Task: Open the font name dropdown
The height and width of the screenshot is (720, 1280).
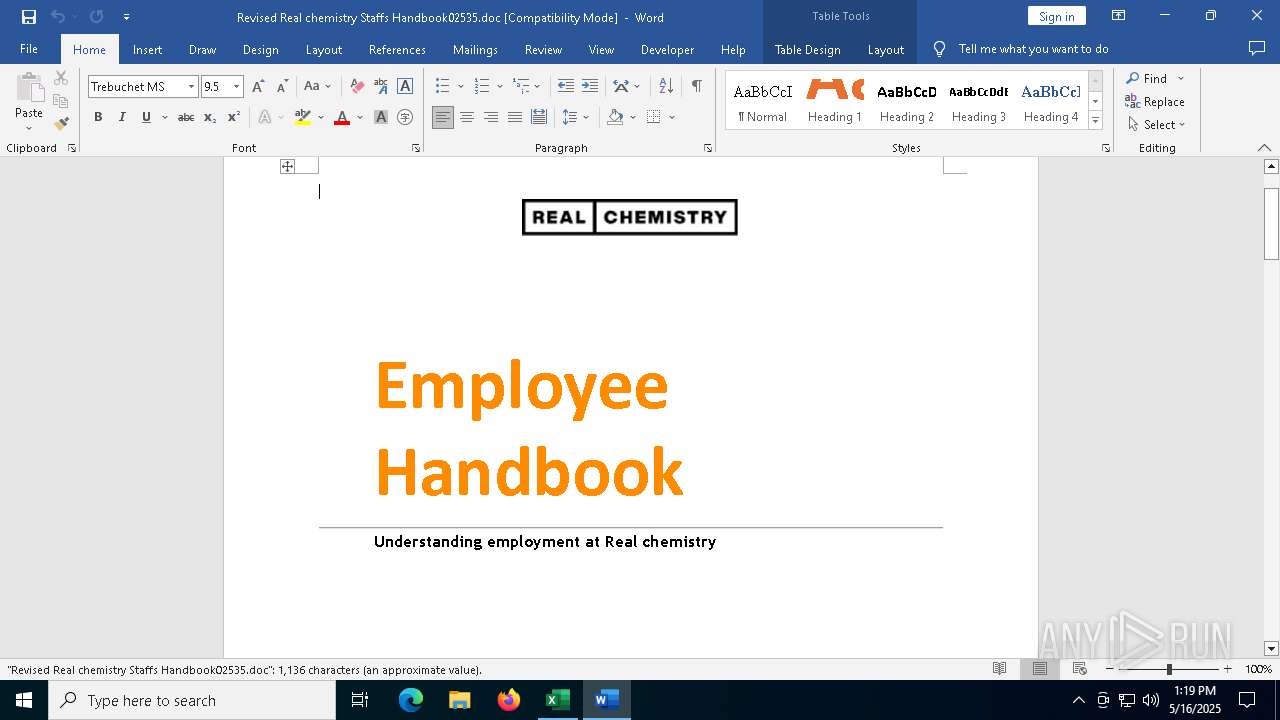Action: (x=191, y=87)
